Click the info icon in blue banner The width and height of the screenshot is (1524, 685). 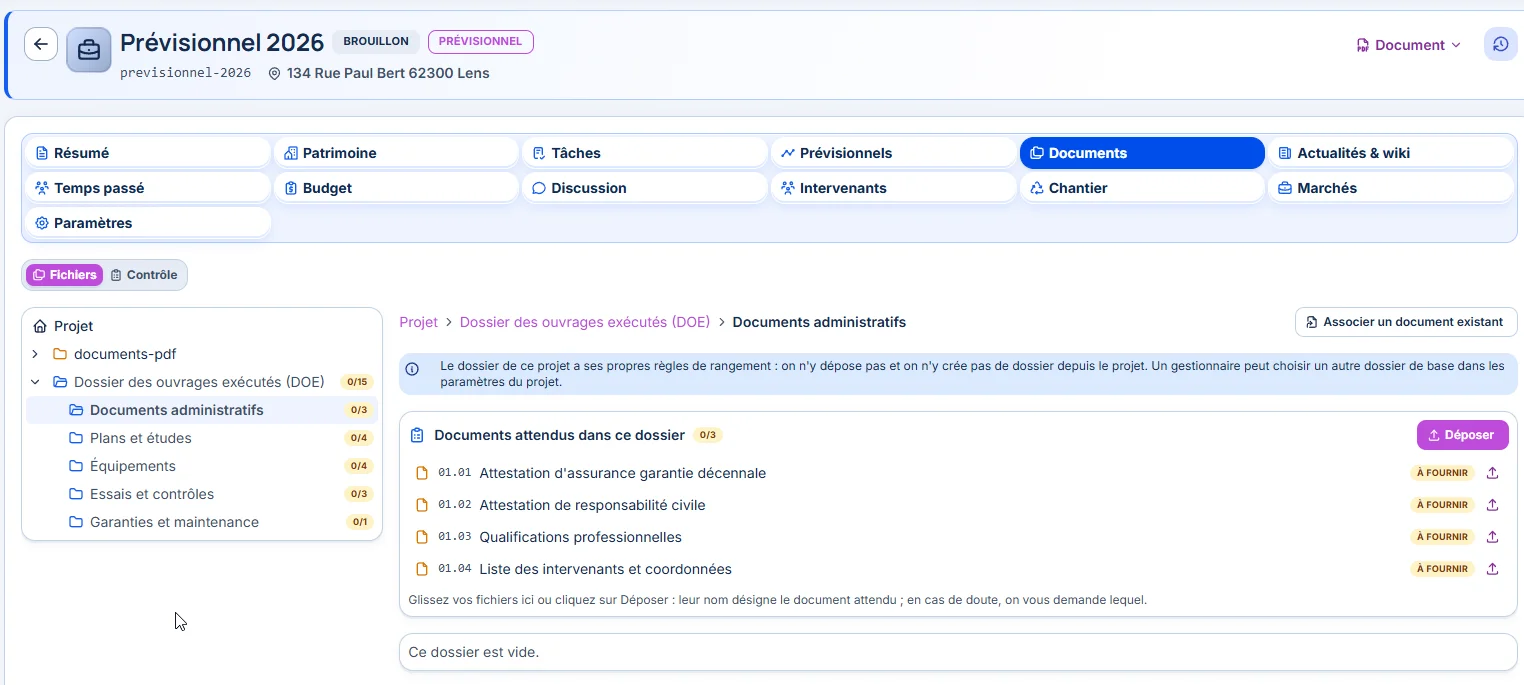(x=412, y=369)
